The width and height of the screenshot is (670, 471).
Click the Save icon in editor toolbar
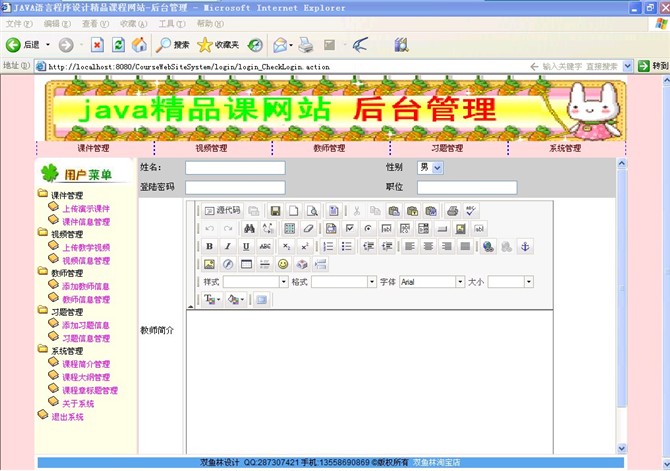275,211
